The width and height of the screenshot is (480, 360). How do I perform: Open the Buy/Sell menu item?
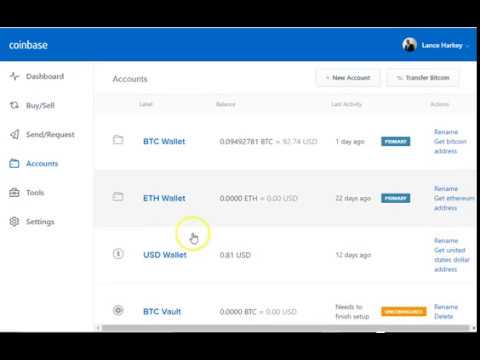40,106
